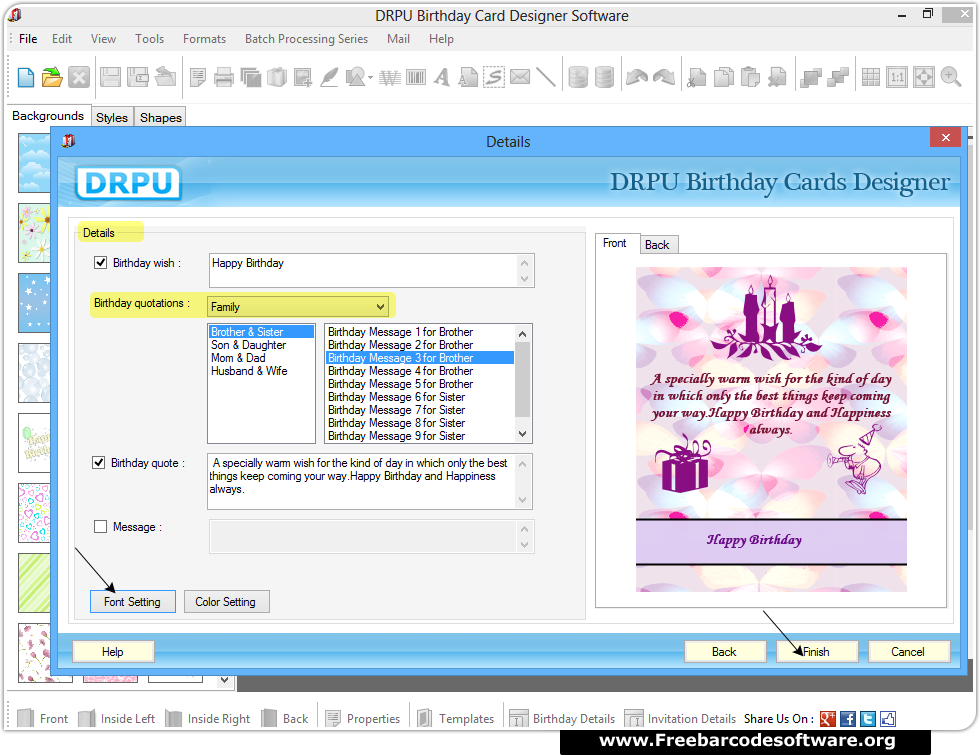Select the Barcode tool in toolbar

coord(416,78)
